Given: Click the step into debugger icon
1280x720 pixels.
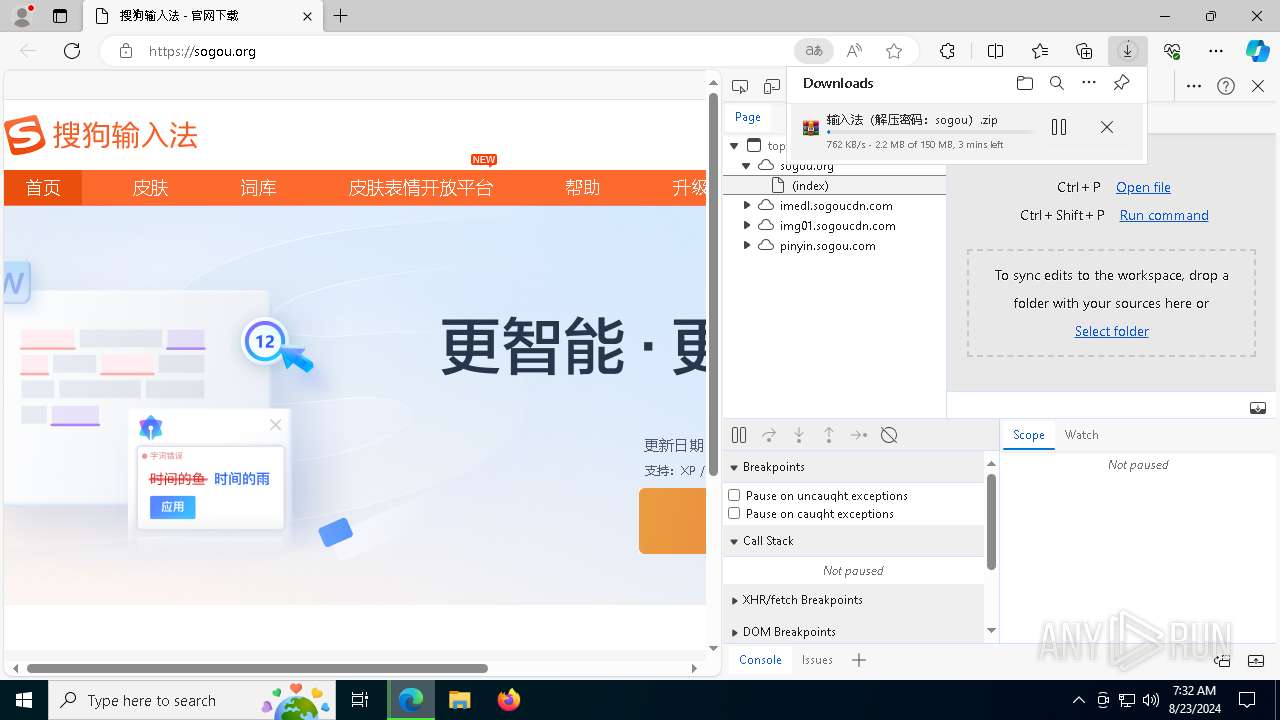Looking at the screenshot, I should [799, 435].
